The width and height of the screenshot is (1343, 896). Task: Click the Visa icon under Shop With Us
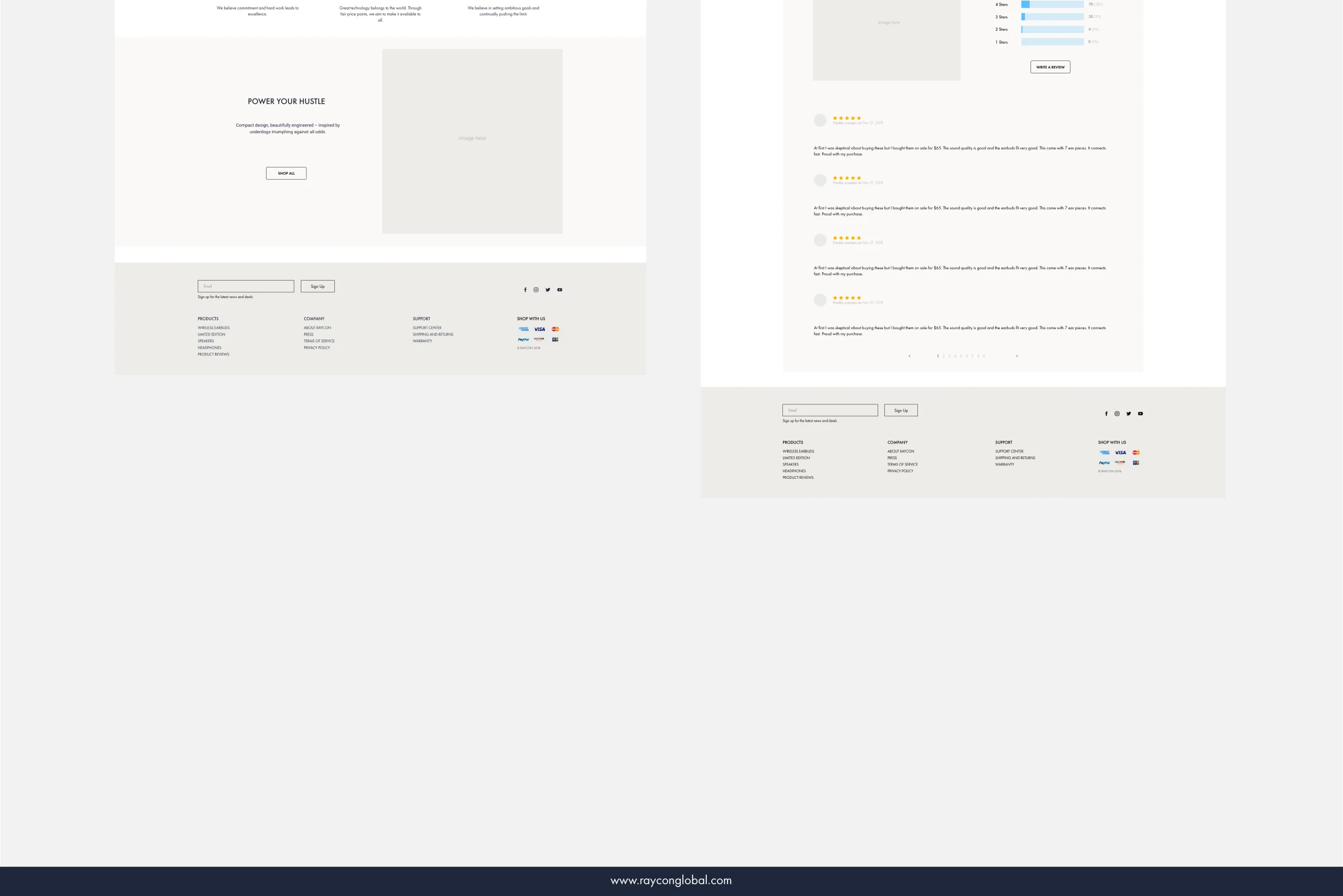coord(538,329)
